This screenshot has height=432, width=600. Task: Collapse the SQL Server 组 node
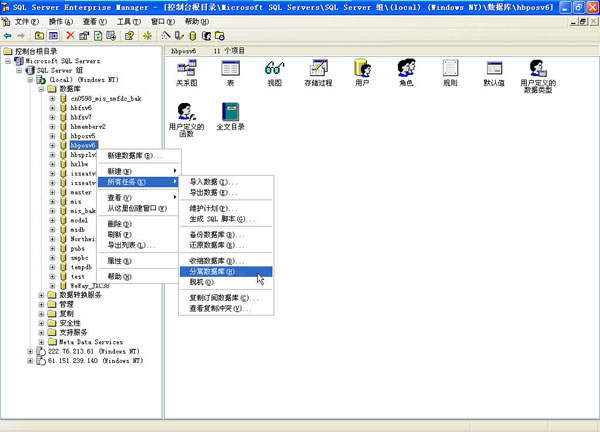pos(19,70)
